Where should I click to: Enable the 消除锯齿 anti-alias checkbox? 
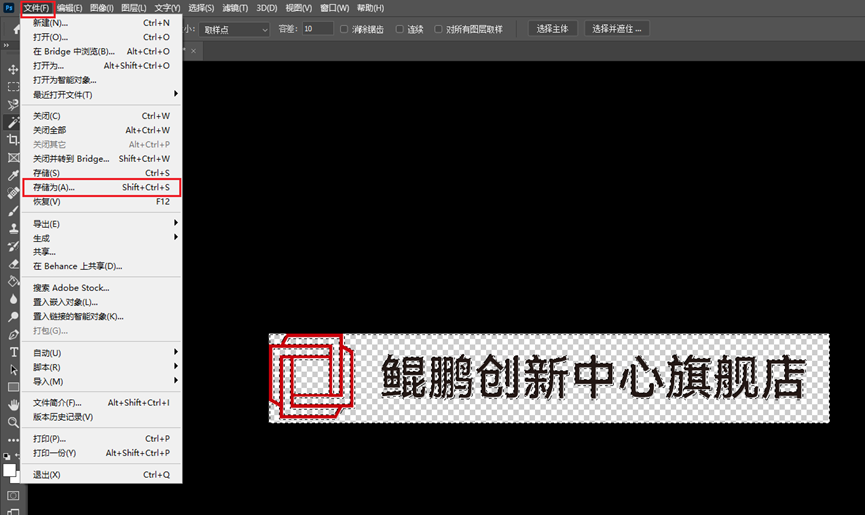point(344,29)
